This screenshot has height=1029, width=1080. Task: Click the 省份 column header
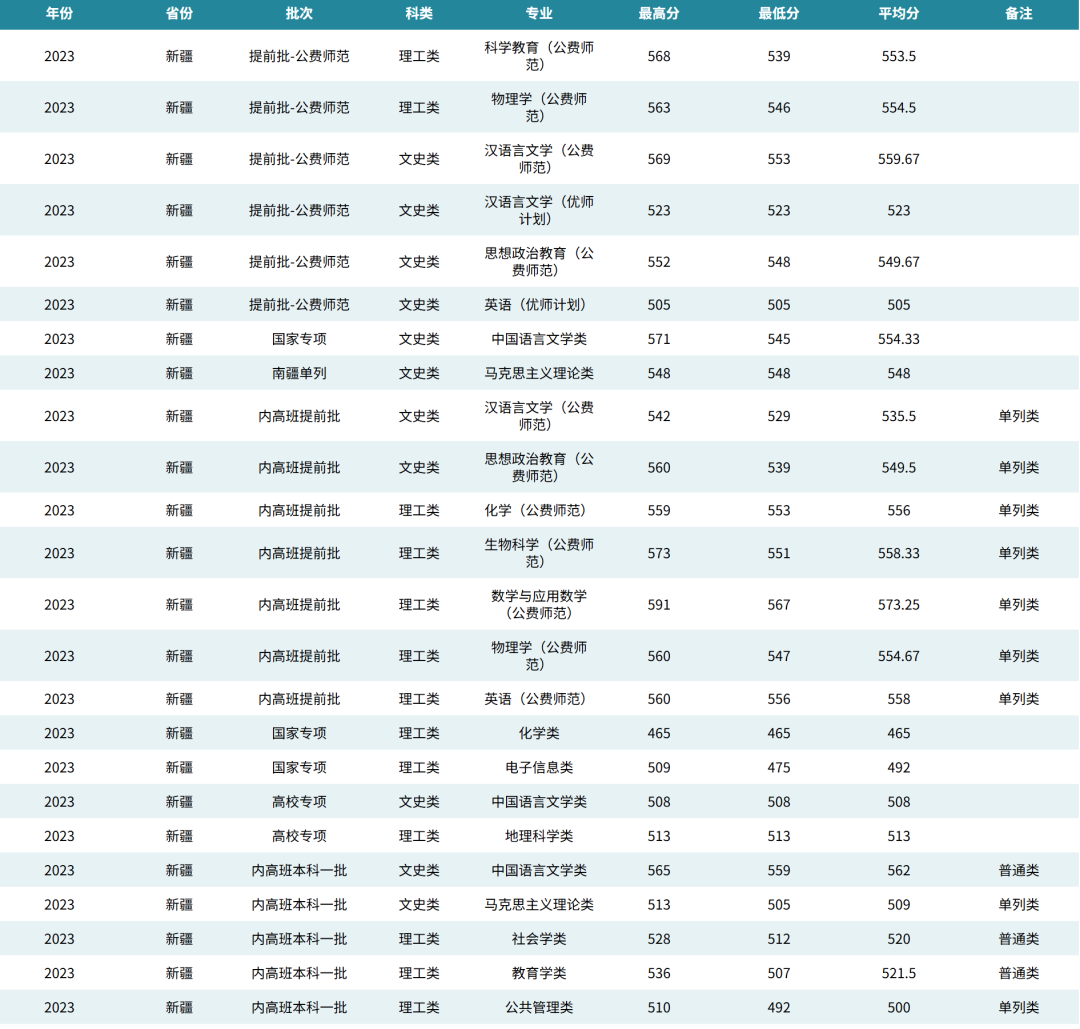[179, 13]
